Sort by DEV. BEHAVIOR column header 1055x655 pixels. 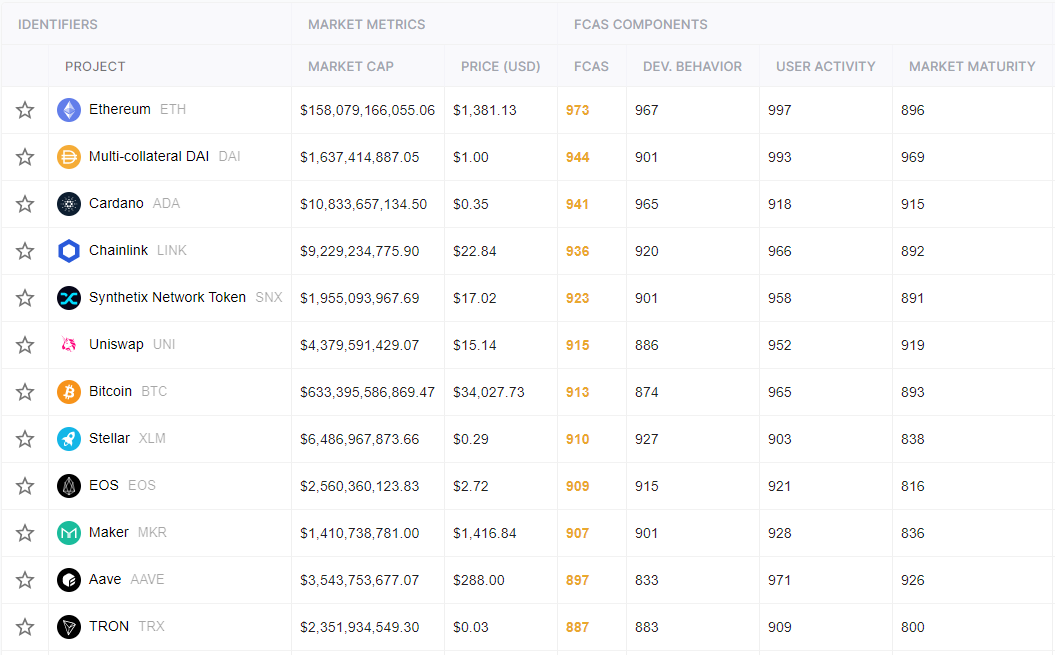coord(692,67)
